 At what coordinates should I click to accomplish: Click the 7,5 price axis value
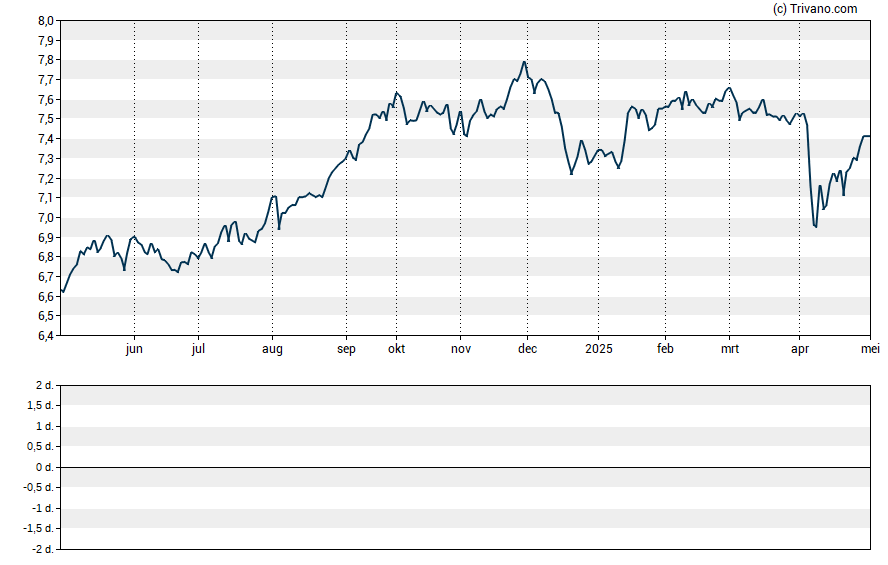46,119
